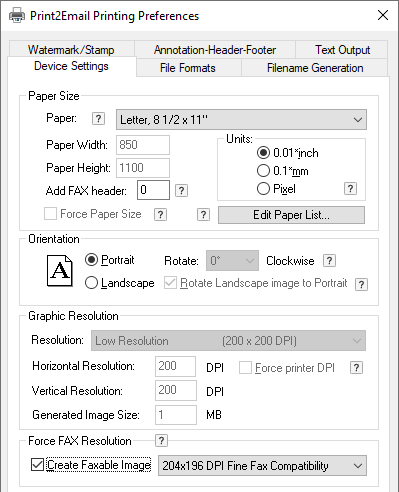The height and width of the screenshot is (492, 399).
Task: Click the Edit Paper List button
Action: pos(291,215)
